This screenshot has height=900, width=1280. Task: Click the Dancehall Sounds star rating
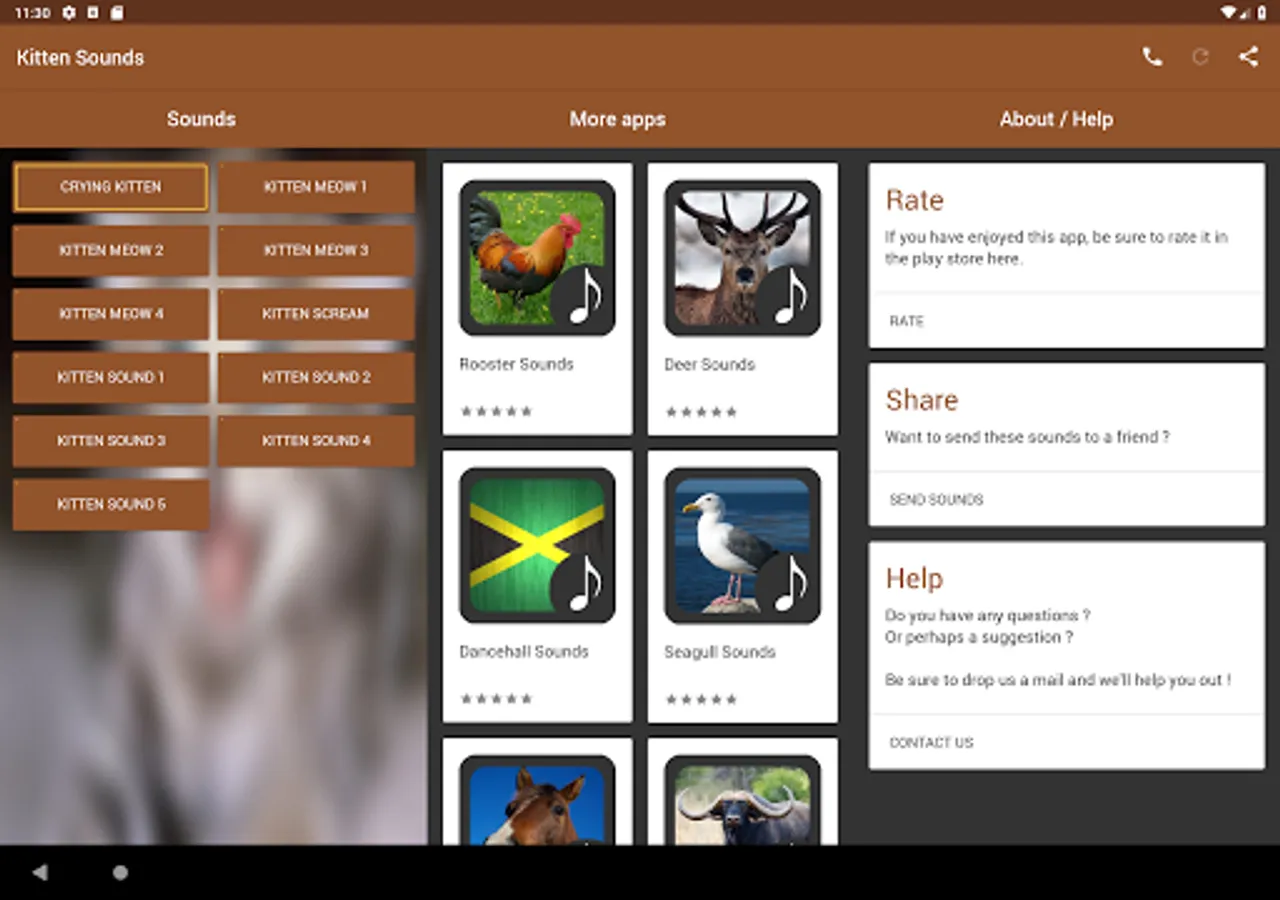(497, 699)
